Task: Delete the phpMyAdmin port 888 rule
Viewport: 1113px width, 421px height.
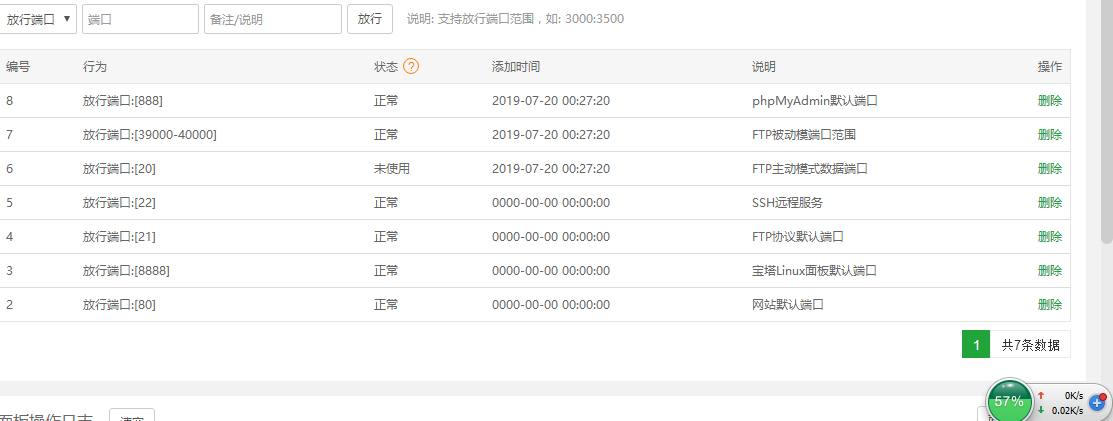Action: coord(1050,101)
